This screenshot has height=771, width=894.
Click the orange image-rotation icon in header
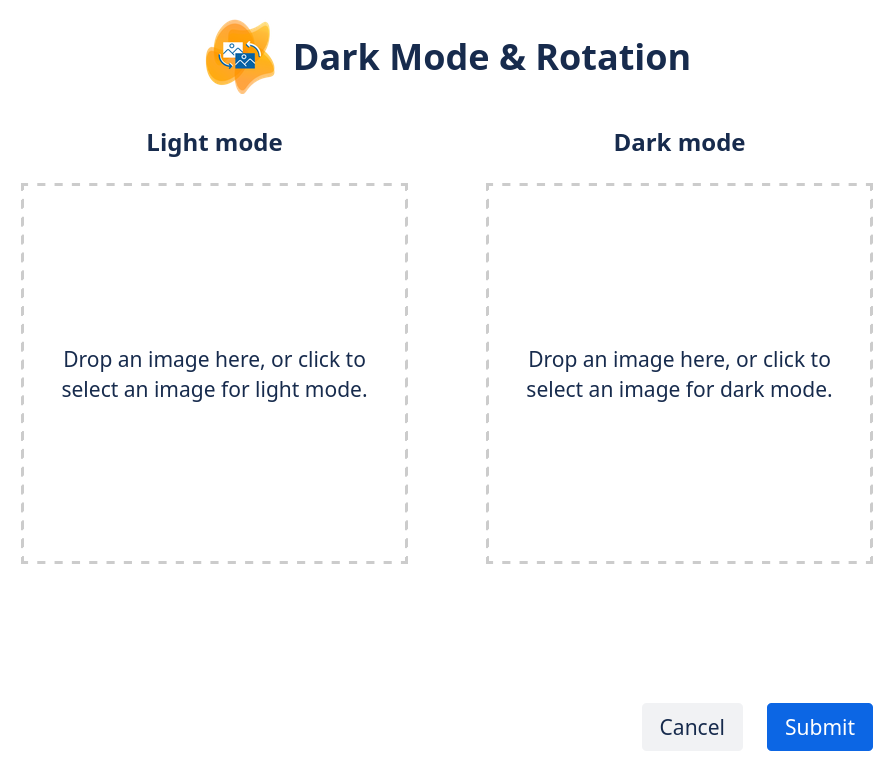point(240,57)
